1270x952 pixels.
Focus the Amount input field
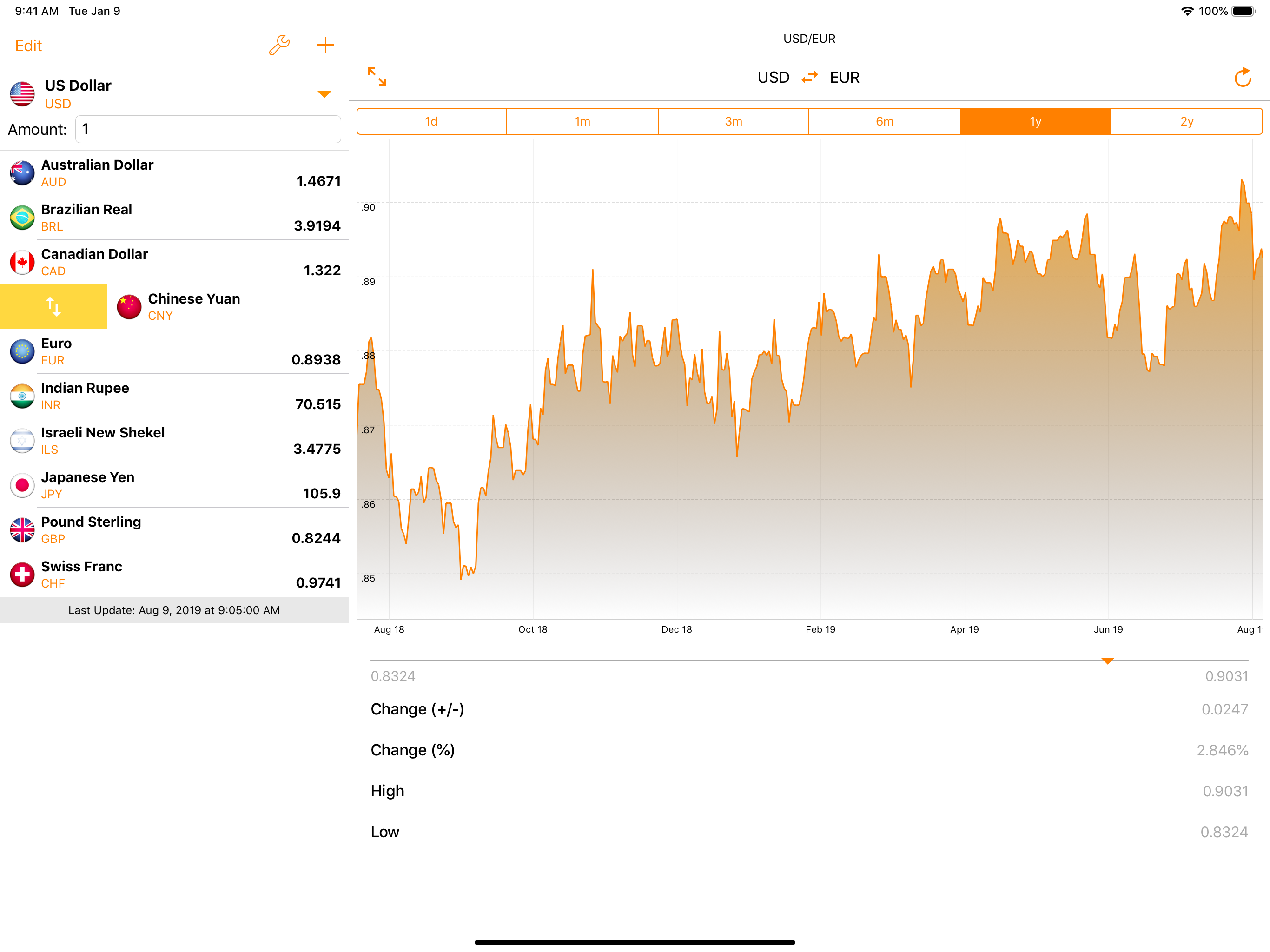coord(208,129)
